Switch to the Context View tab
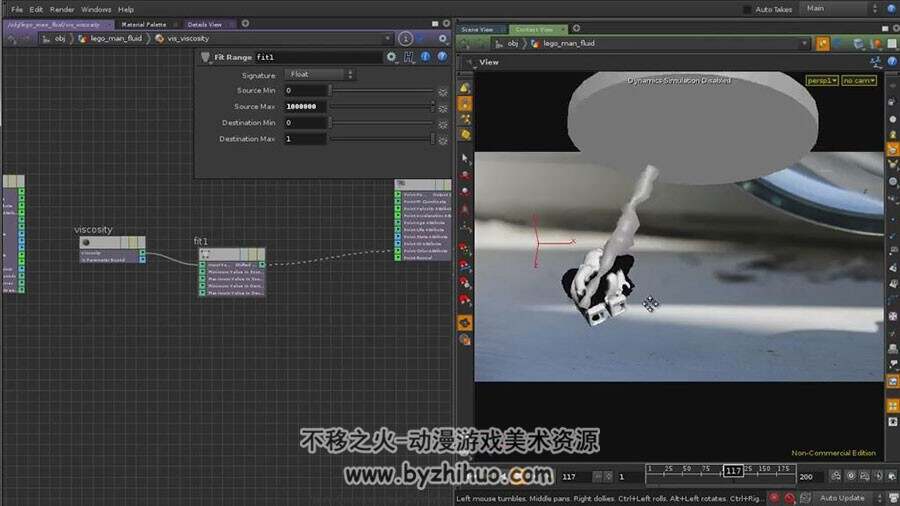 pyautogui.click(x=534, y=29)
